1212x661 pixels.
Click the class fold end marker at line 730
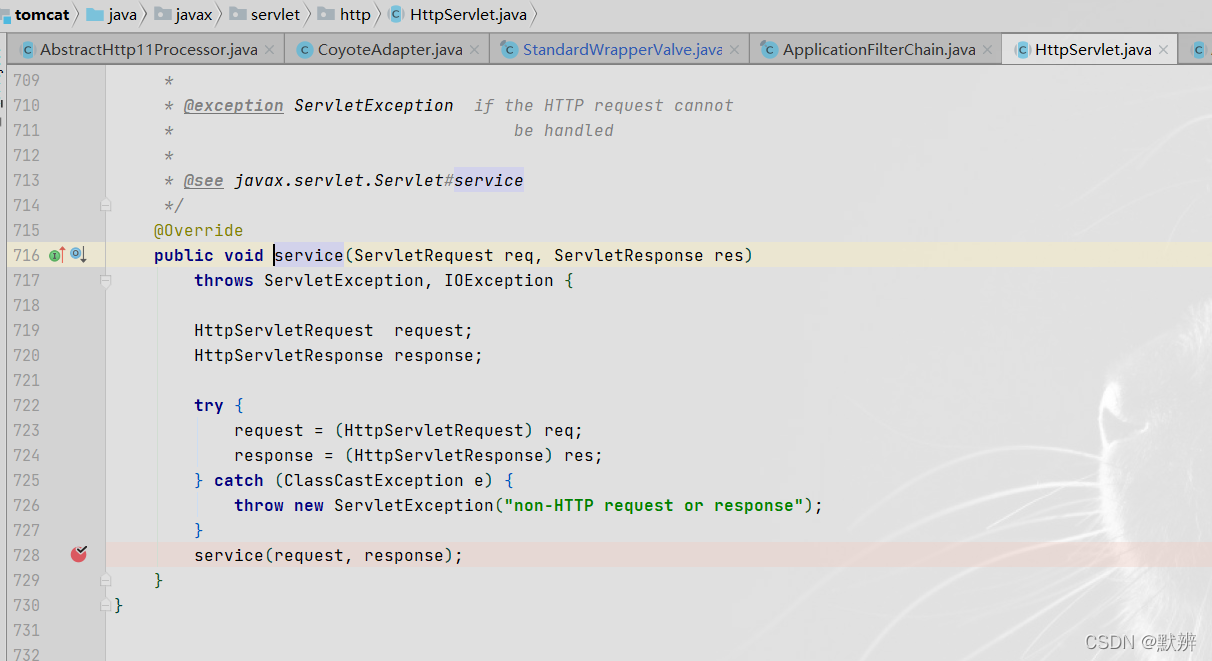105,605
